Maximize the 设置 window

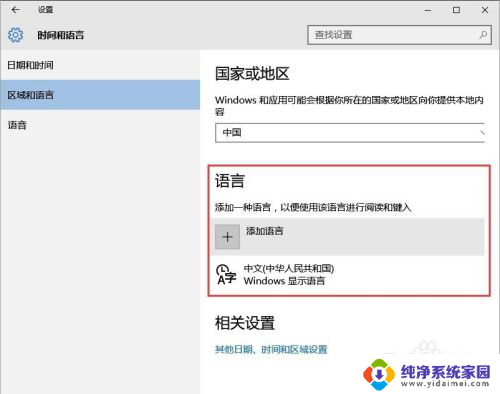click(x=456, y=10)
